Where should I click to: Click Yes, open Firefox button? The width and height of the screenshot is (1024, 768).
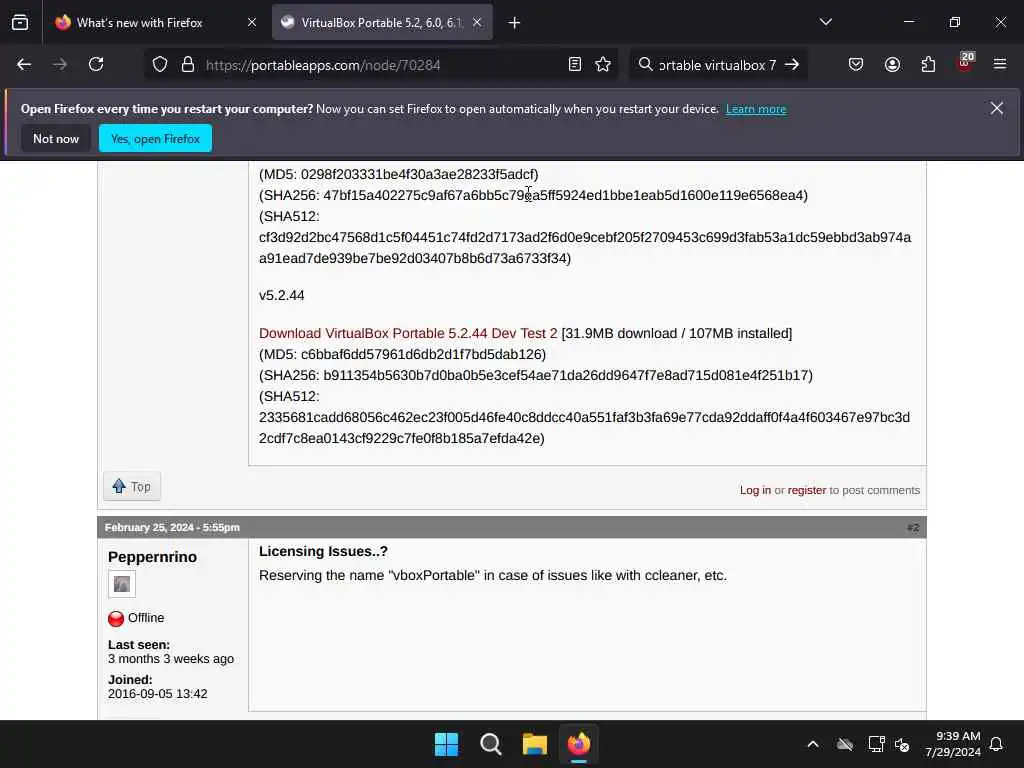click(155, 138)
